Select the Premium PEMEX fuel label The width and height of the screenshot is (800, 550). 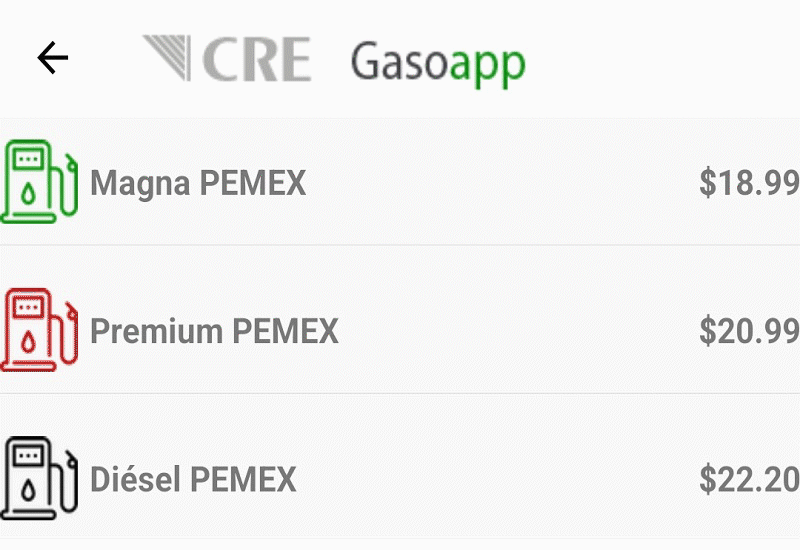tap(214, 331)
